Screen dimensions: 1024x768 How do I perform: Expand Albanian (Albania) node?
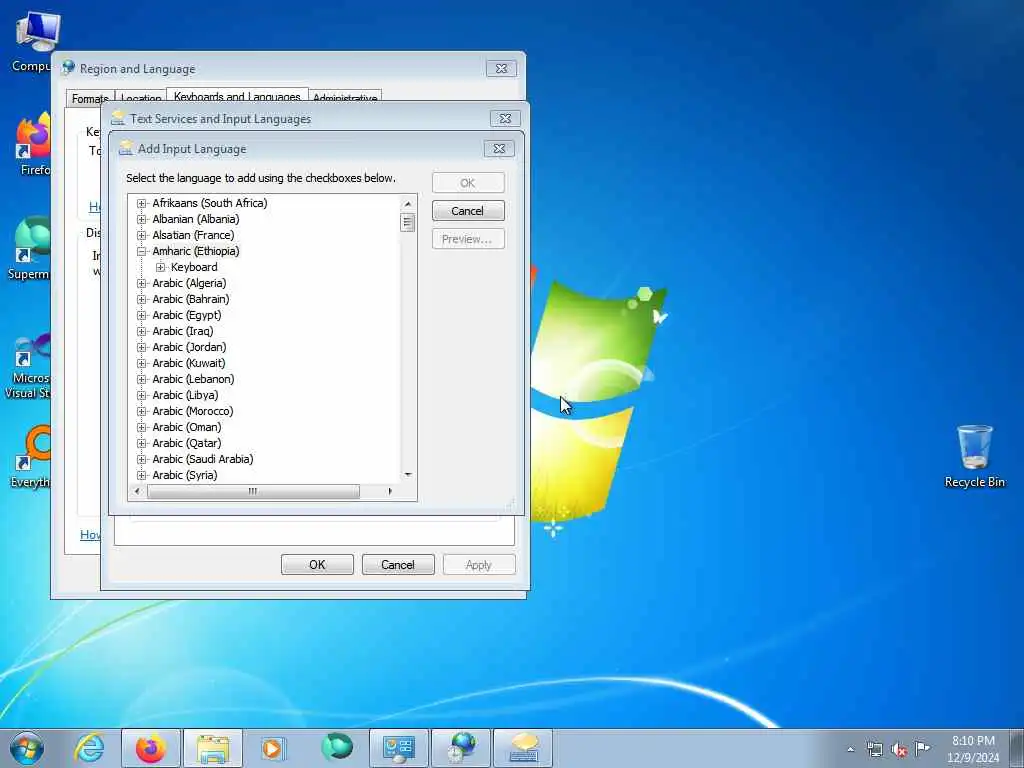(x=142, y=219)
